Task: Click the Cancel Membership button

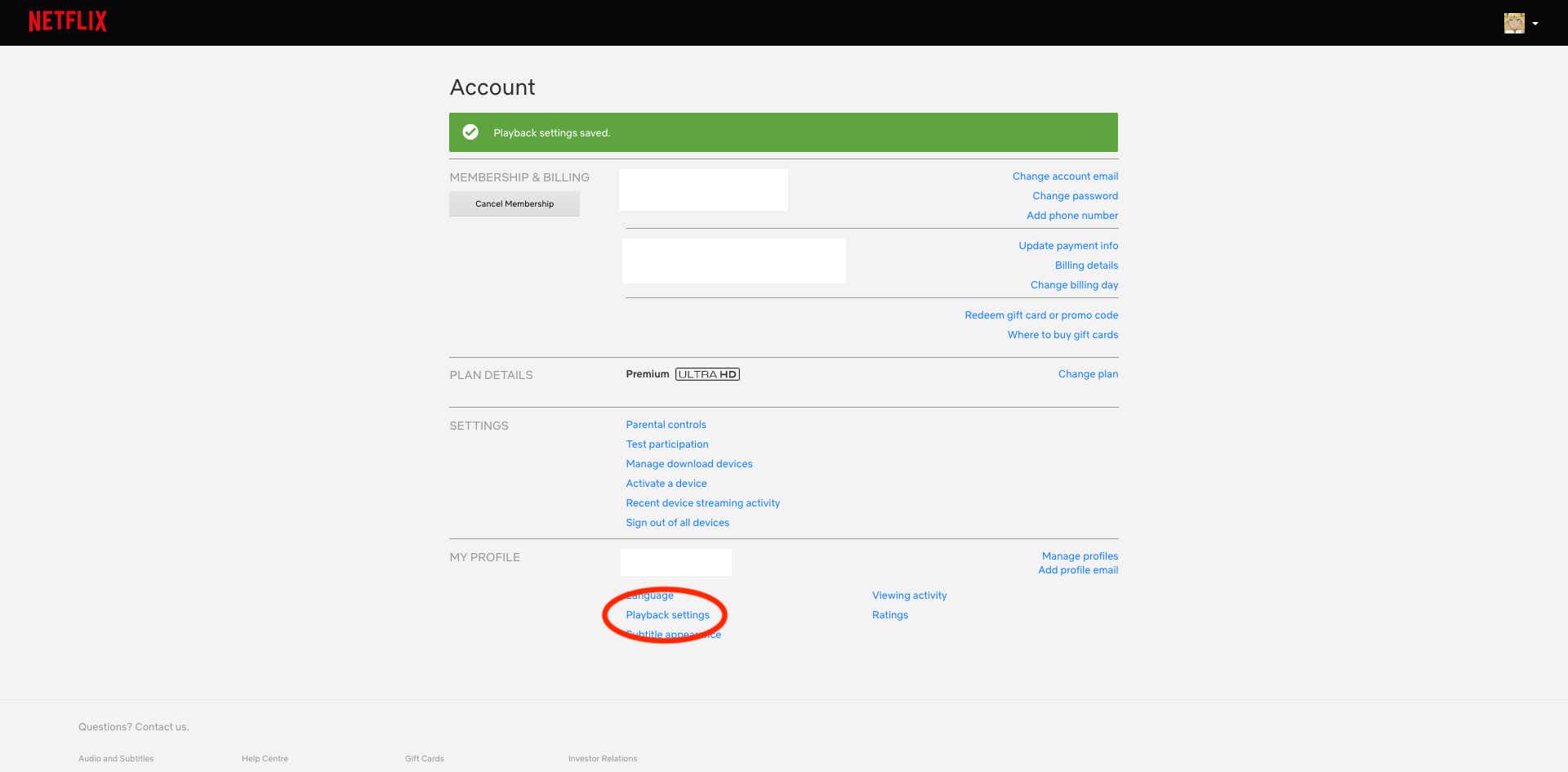Action: pos(514,203)
